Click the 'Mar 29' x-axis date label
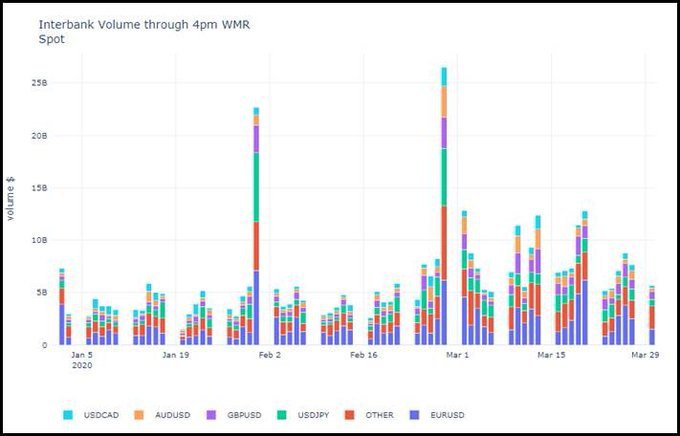680x436 pixels. (x=645, y=355)
